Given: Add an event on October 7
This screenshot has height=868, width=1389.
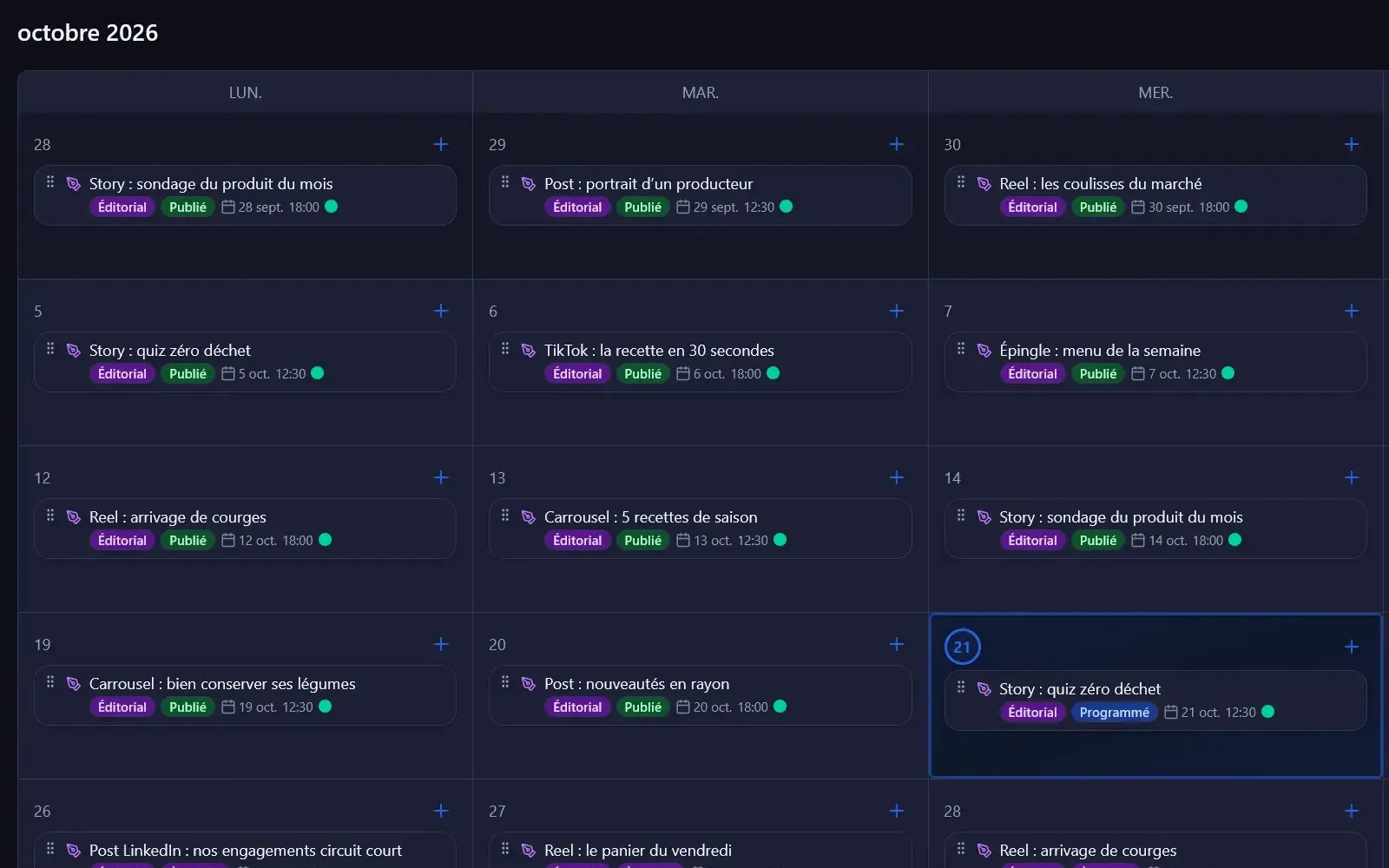Looking at the screenshot, I should [x=1352, y=311].
